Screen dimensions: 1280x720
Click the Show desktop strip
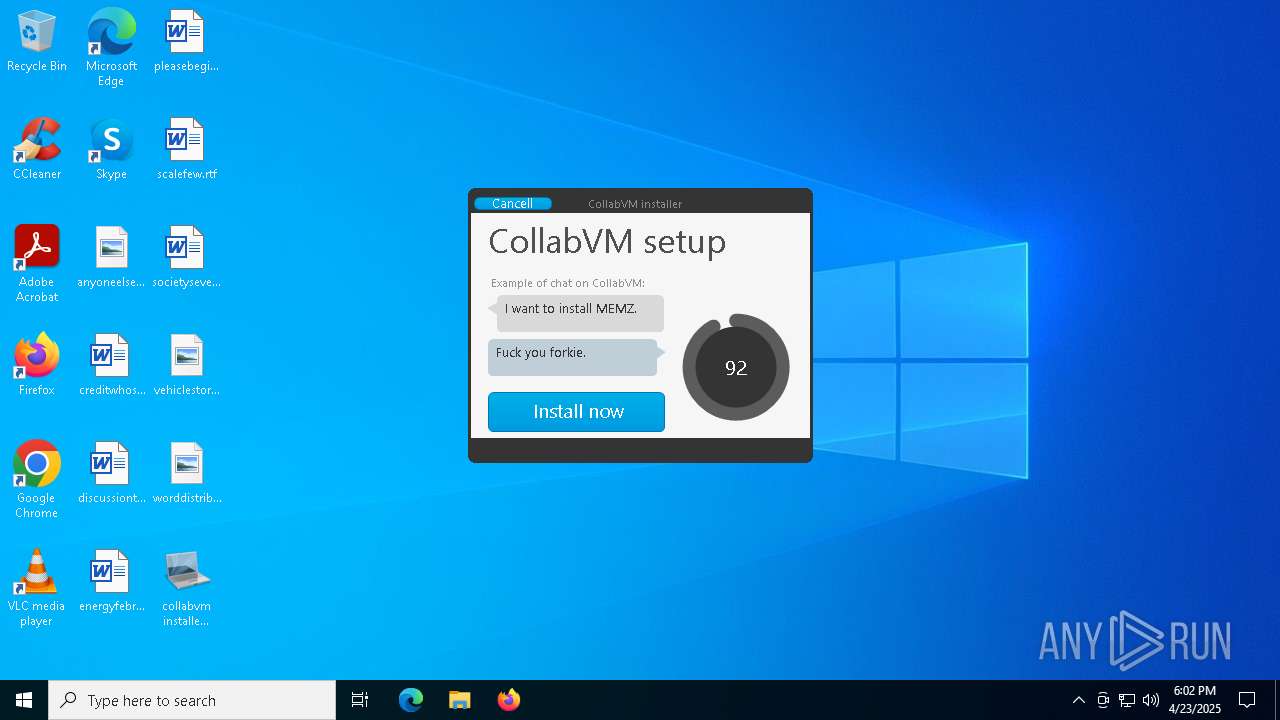(1277, 700)
